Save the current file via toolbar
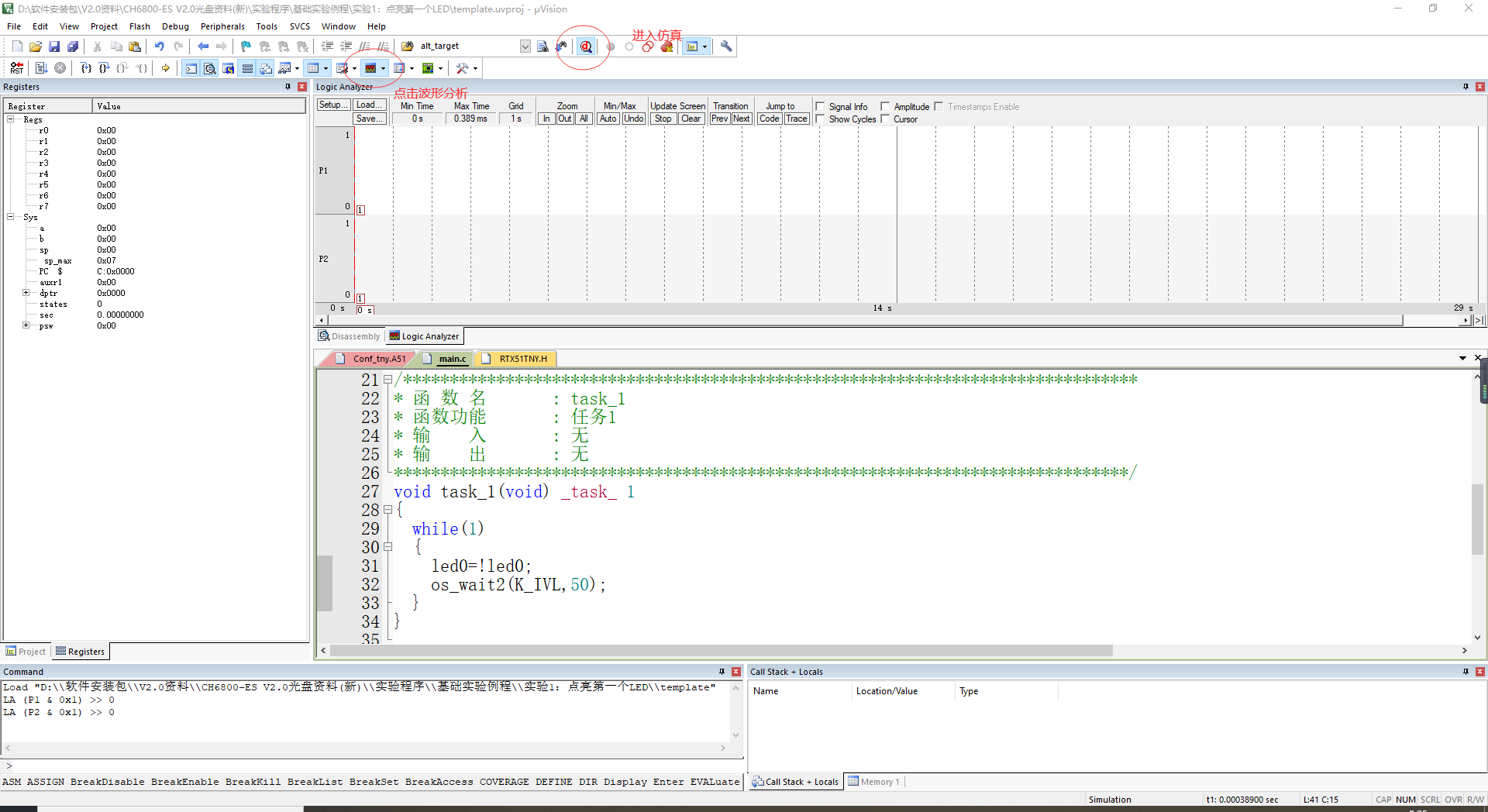This screenshot has width=1488, height=812. coord(54,46)
